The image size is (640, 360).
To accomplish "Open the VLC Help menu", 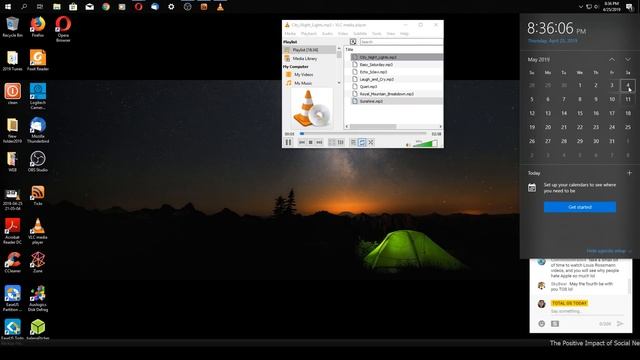I will pyautogui.click(x=404, y=33).
